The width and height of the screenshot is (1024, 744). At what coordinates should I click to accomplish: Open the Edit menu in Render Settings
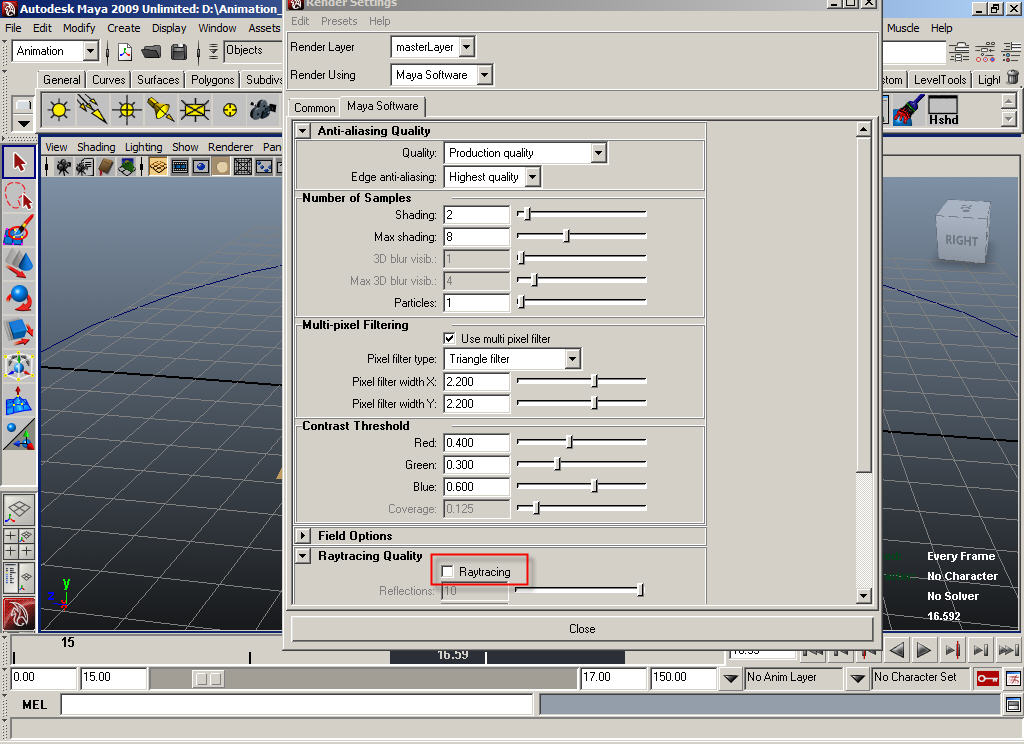(300, 21)
